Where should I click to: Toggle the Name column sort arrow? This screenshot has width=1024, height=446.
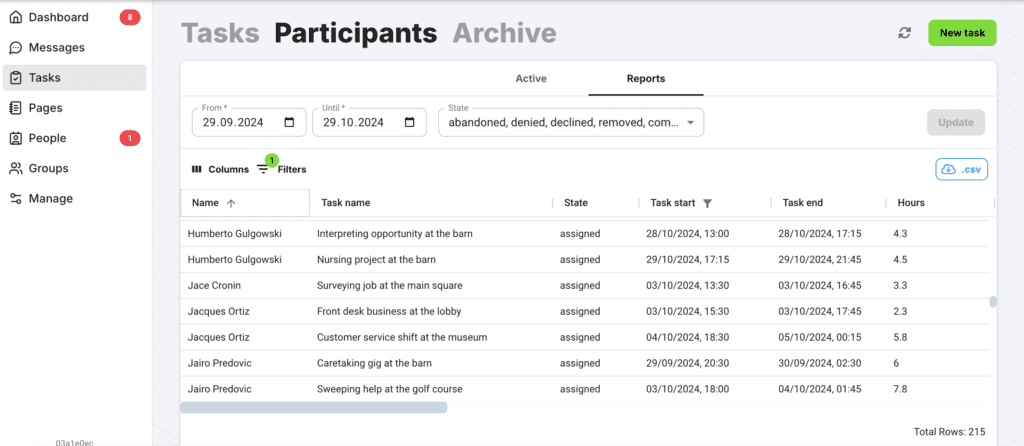pos(231,203)
